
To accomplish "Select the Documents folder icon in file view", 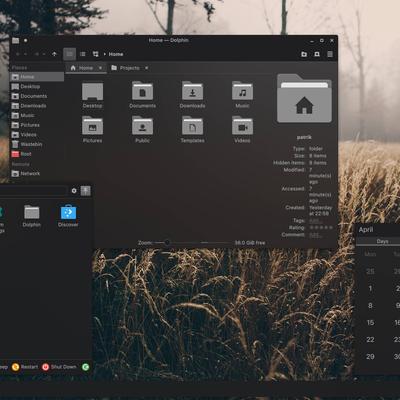I will point(142,91).
